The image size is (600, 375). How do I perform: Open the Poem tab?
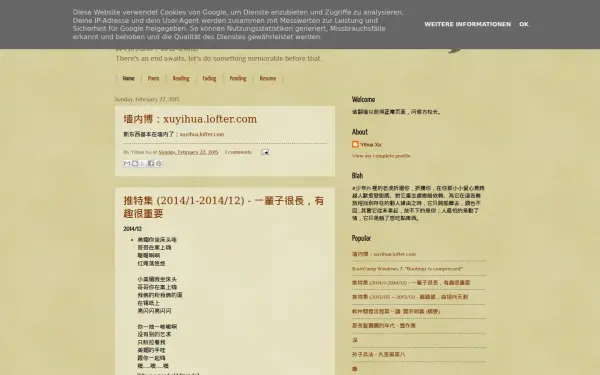point(153,78)
